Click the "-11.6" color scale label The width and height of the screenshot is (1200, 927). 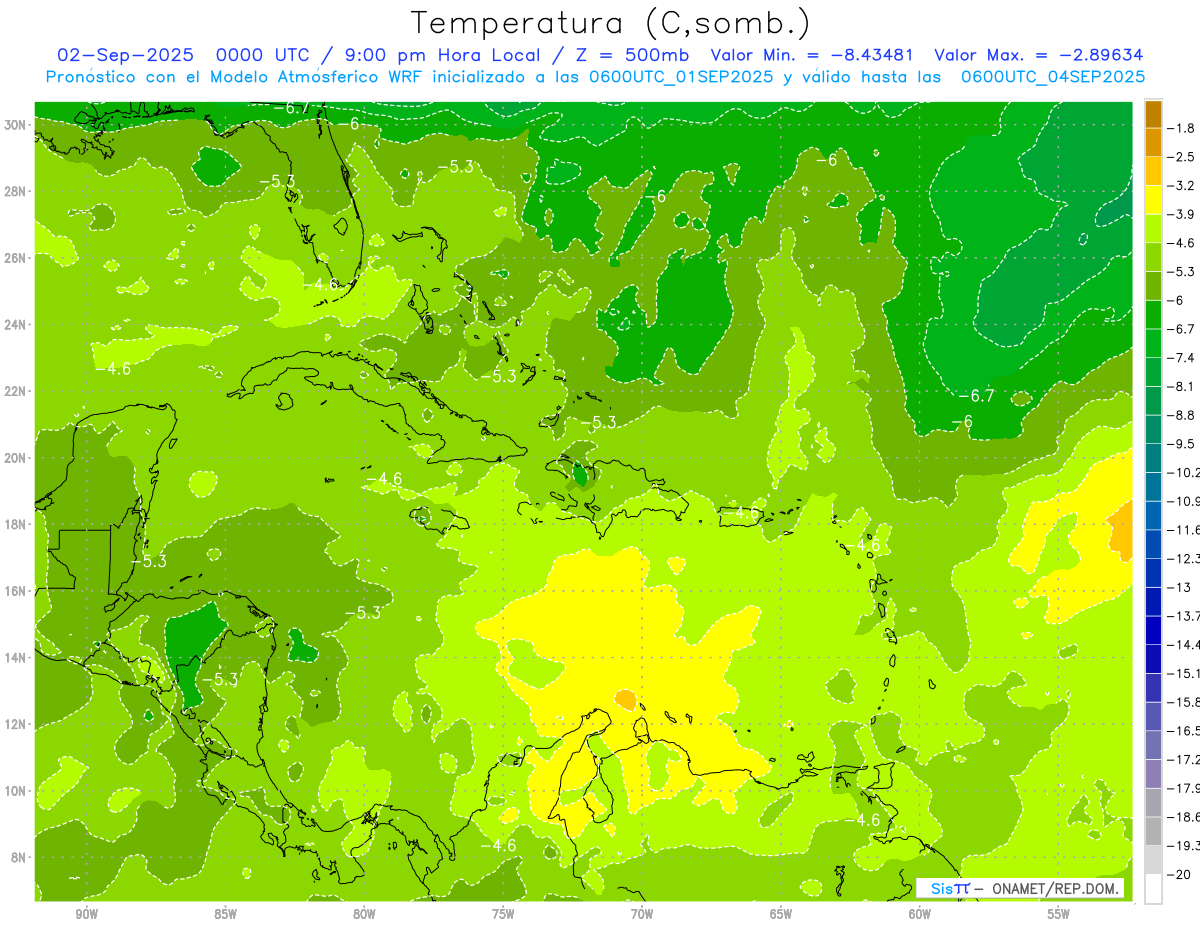point(1183,530)
